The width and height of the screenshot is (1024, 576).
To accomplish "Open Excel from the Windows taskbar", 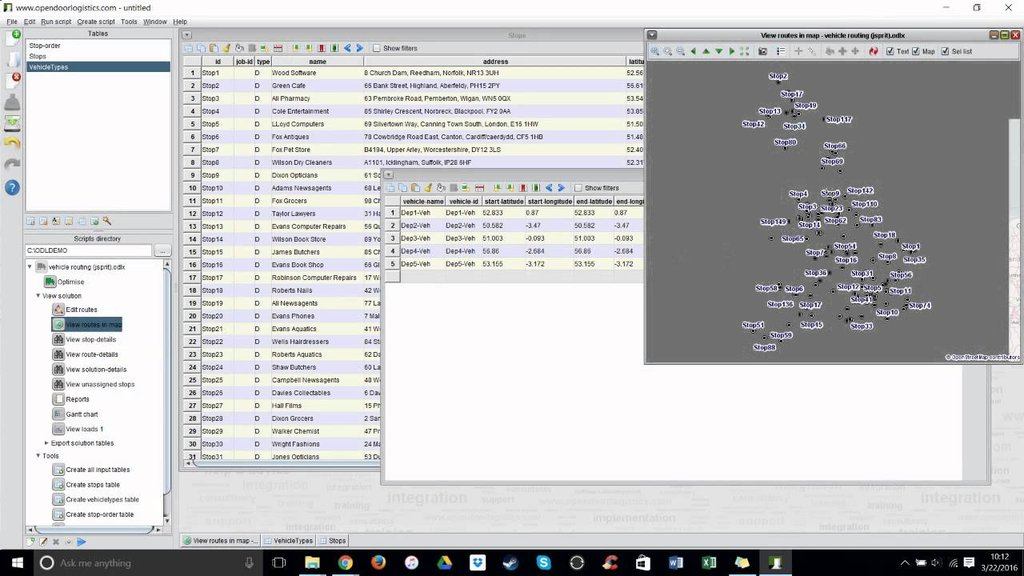I will click(709, 563).
